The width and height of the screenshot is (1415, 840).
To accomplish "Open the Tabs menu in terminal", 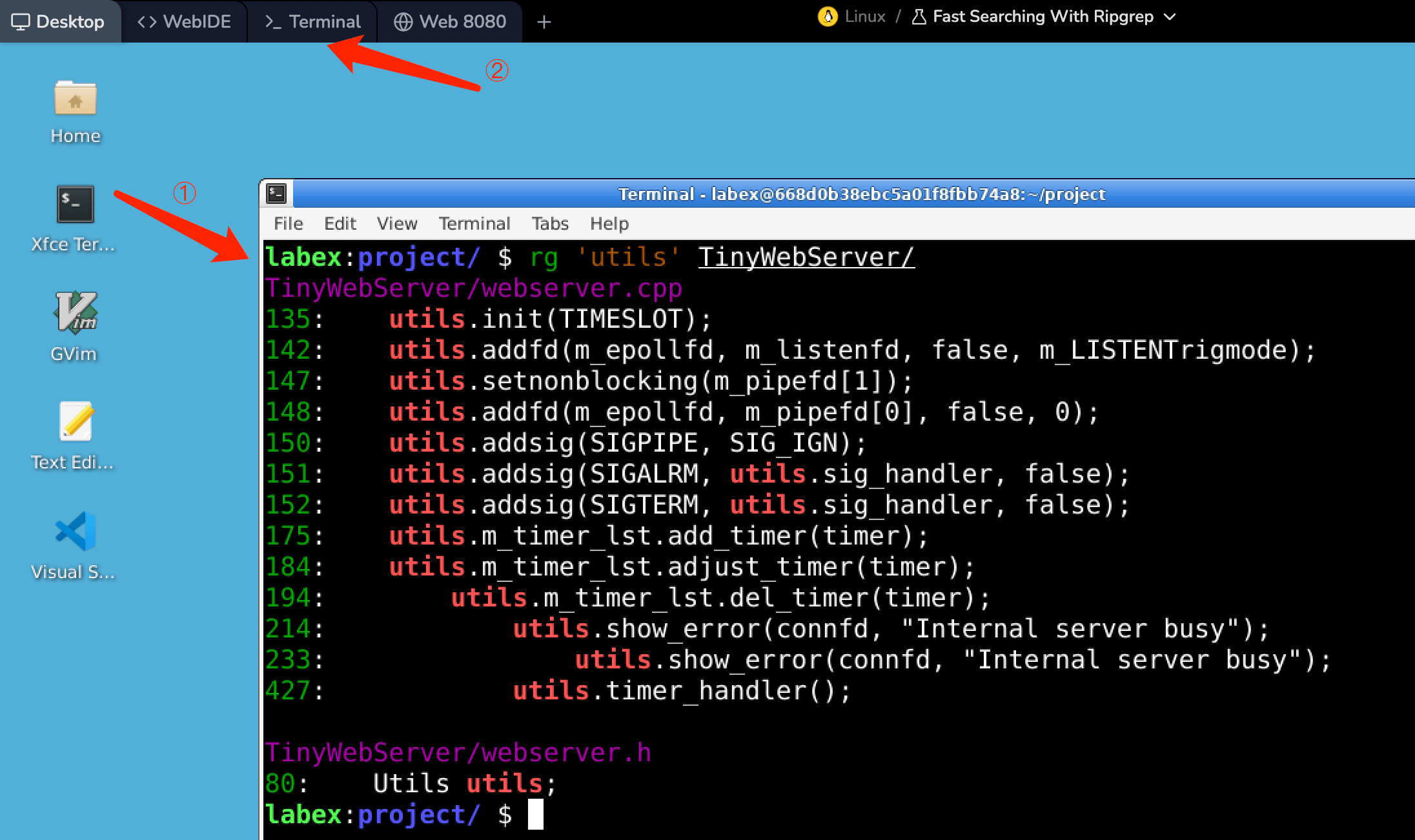I will pos(549,223).
